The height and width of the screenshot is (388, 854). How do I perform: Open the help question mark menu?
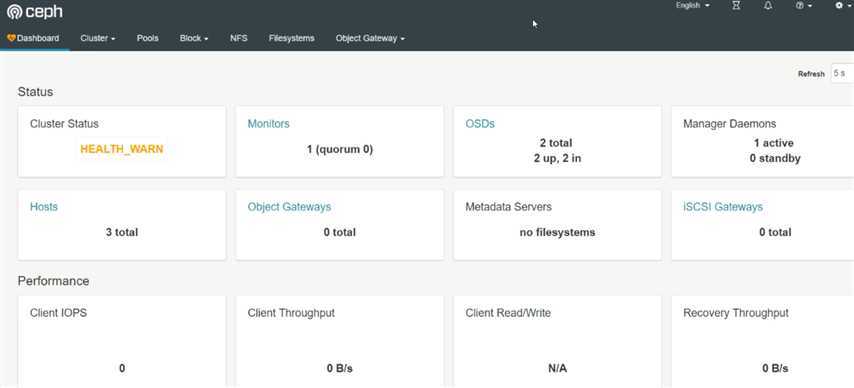[804, 5]
